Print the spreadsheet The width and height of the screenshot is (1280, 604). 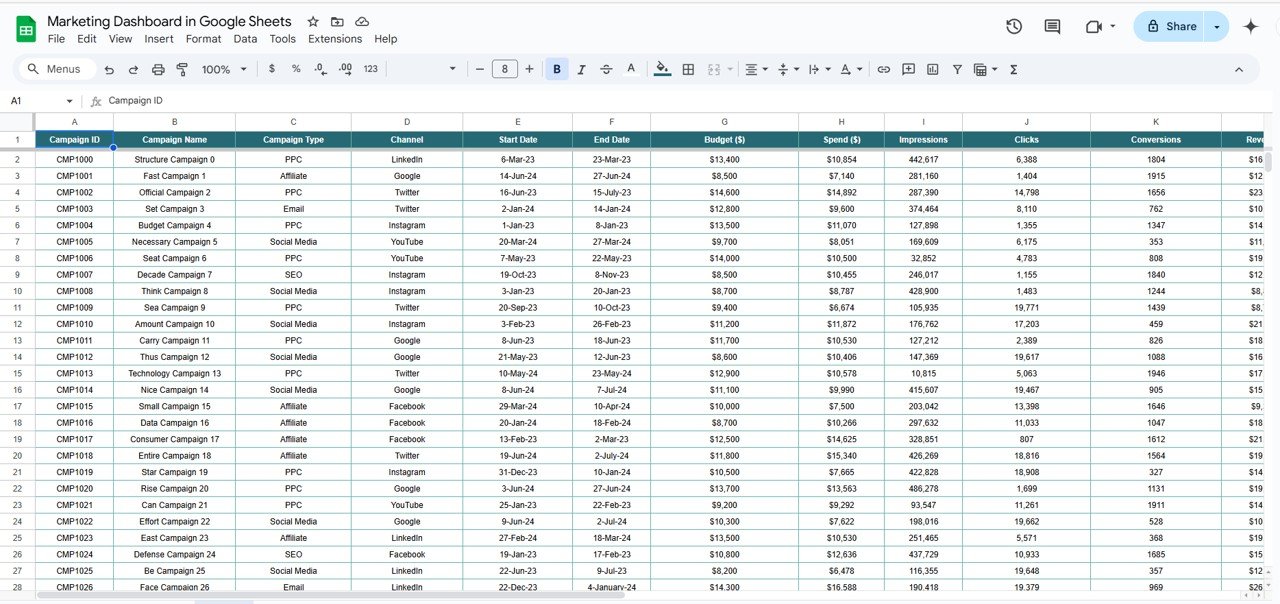pyautogui.click(x=158, y=69)
